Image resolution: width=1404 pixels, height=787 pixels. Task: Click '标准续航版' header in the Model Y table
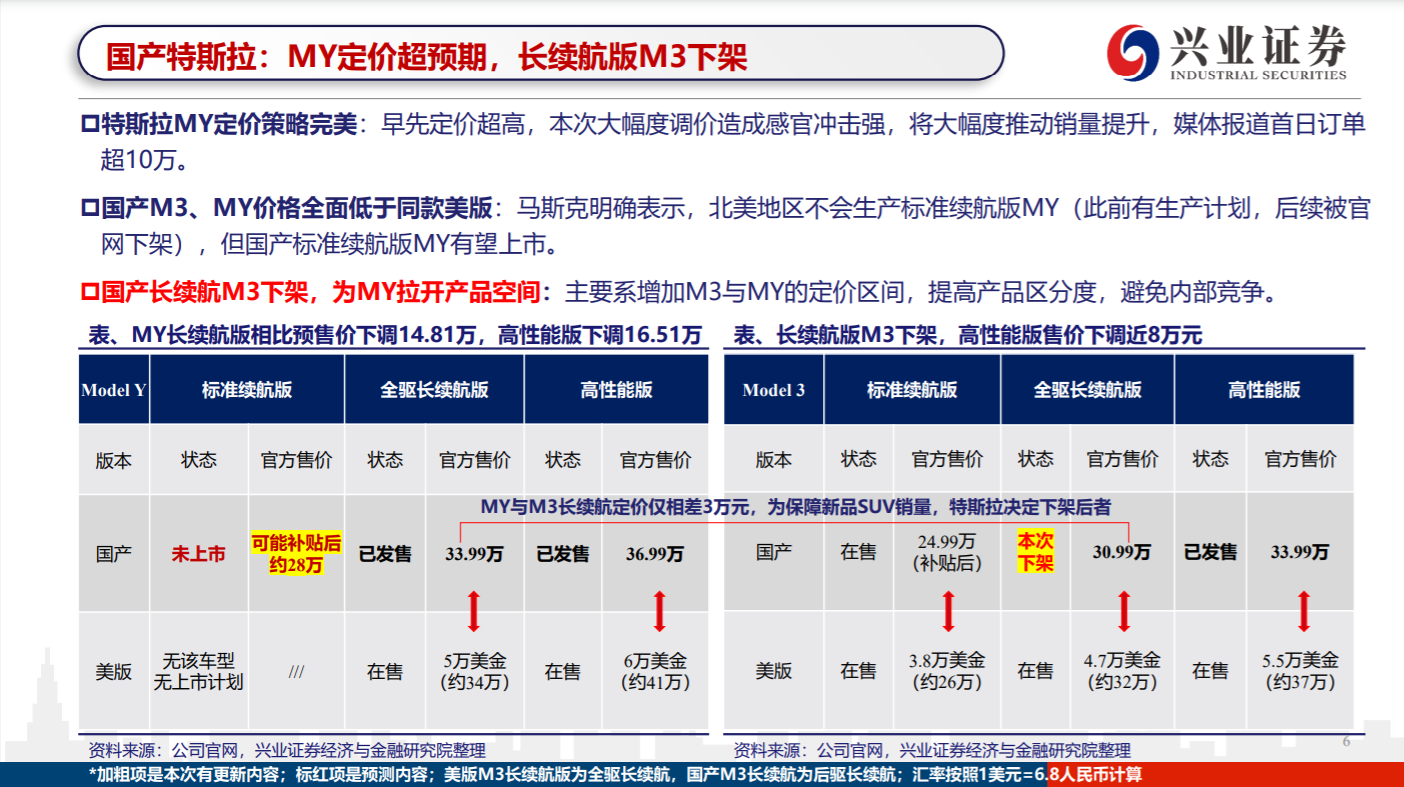tap(247, 390)
